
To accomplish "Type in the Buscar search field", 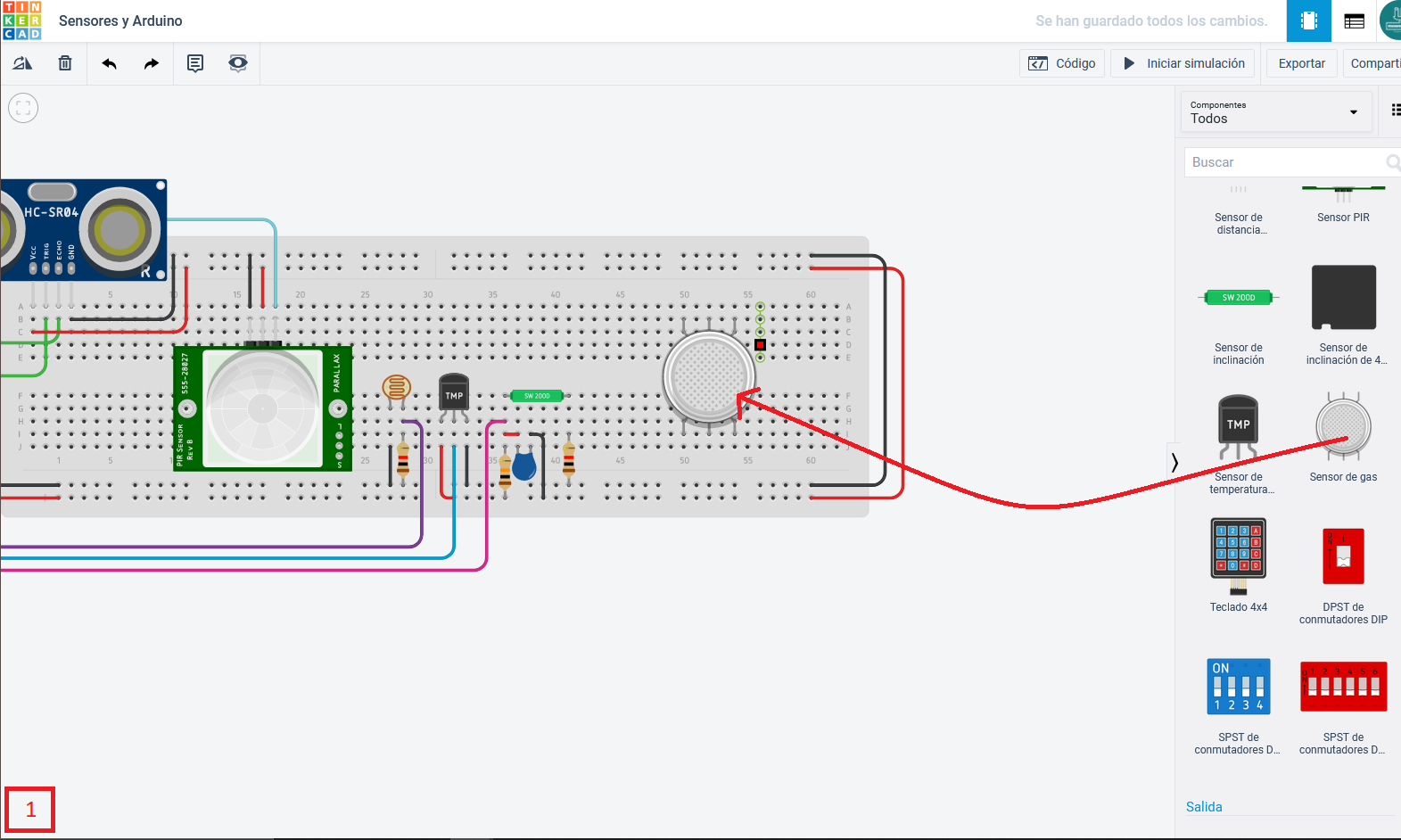I will click(1284, 162).
